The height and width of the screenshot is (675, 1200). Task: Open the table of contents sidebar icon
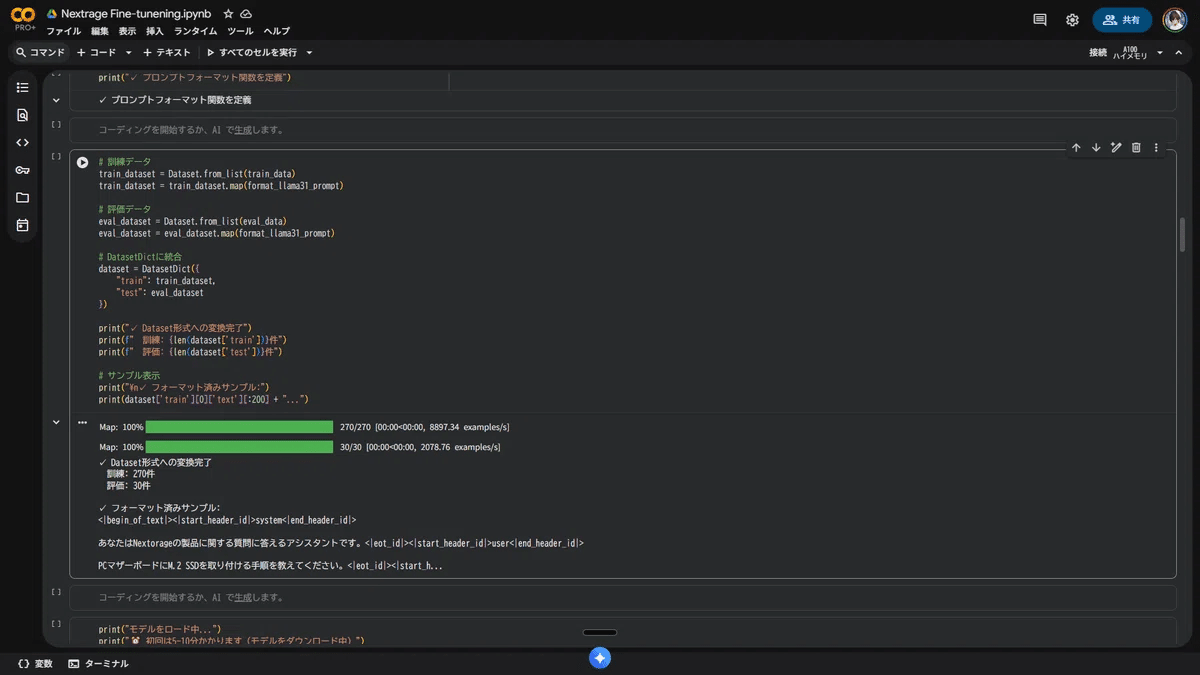pos(23,88)
